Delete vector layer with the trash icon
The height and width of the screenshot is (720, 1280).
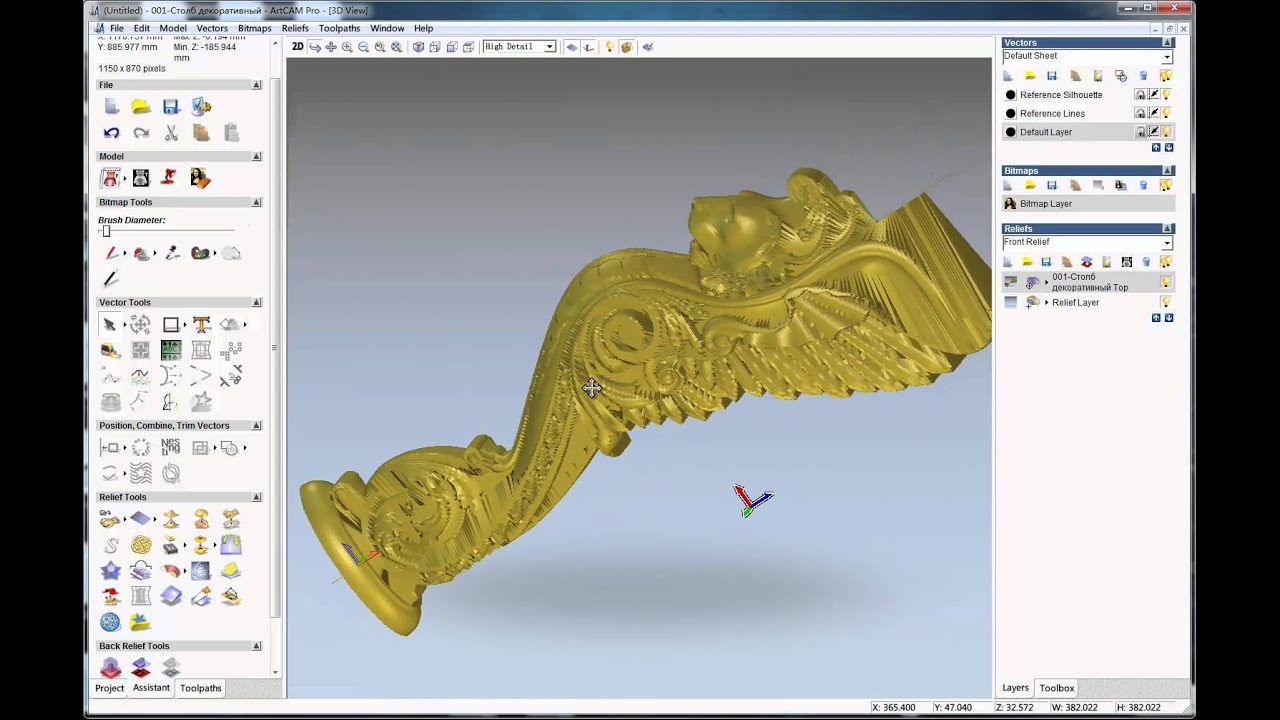[x=1143, y=76]
